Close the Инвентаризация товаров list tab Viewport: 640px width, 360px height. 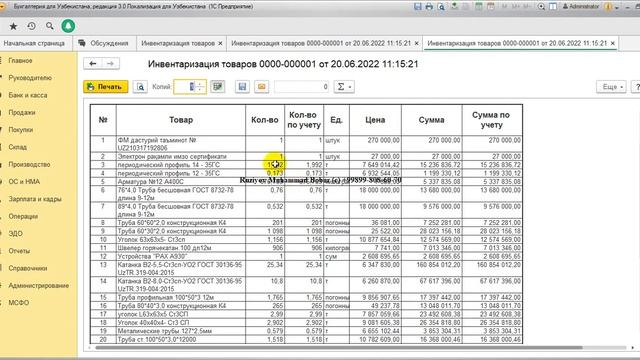[220, 43]
